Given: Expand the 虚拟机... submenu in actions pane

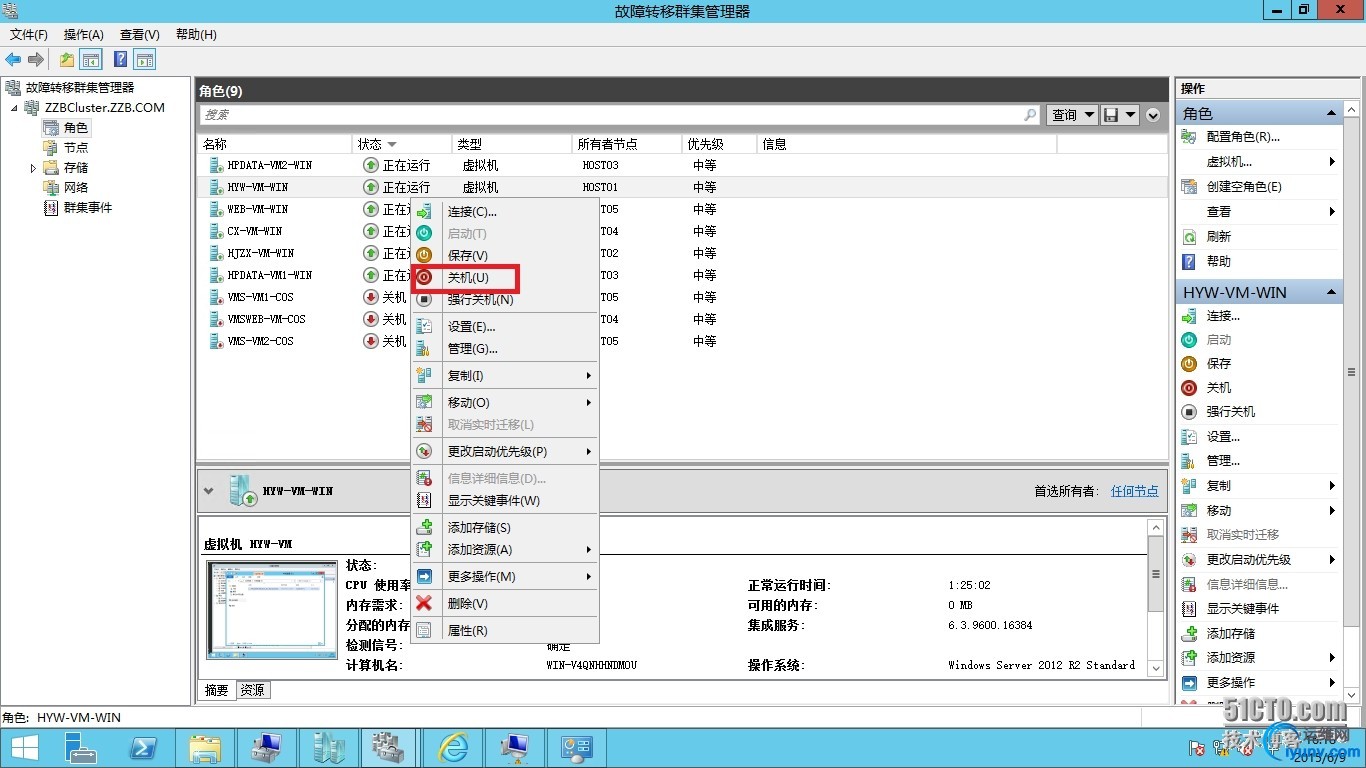Looking at the screenshot, I should coord(1332,162).
